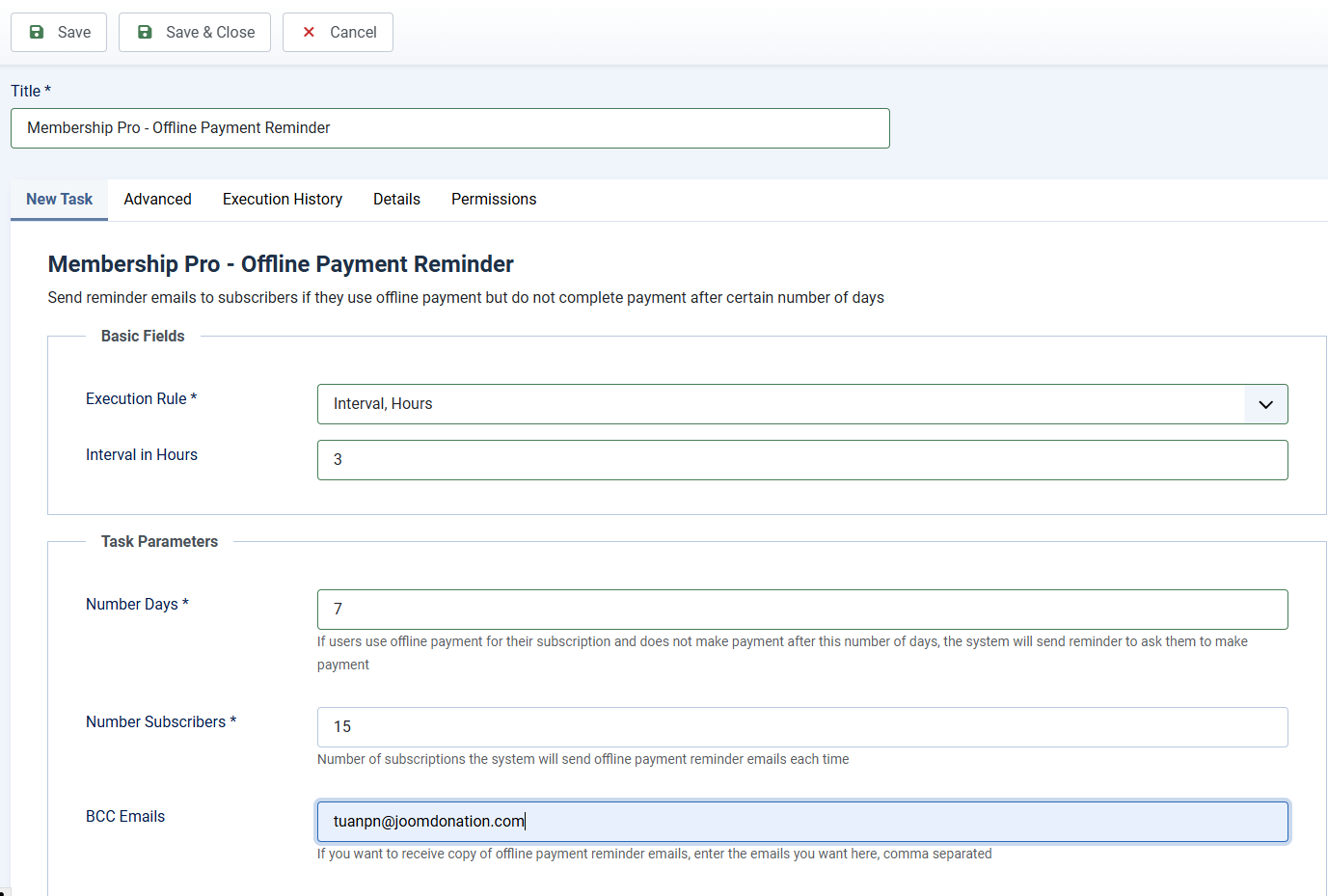Click the BCC Emails help text
Screen dimensions: 1328x896
655,854
